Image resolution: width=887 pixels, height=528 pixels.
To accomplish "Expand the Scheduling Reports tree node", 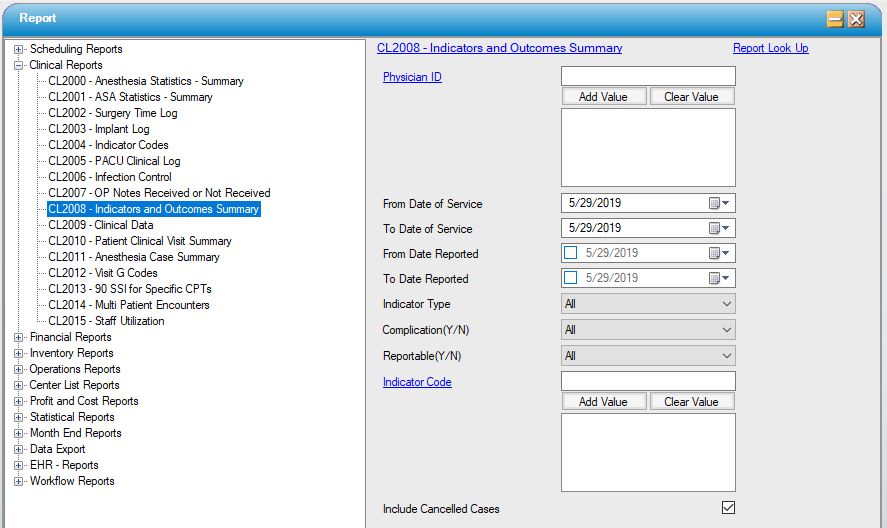I will [19, 49].
